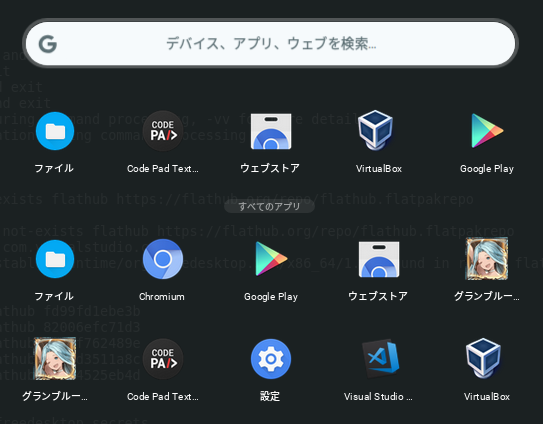Screen dimensions: 543x424
Task: Launch VirtualBox from the suggested apps row
Action: coord(376,130)
